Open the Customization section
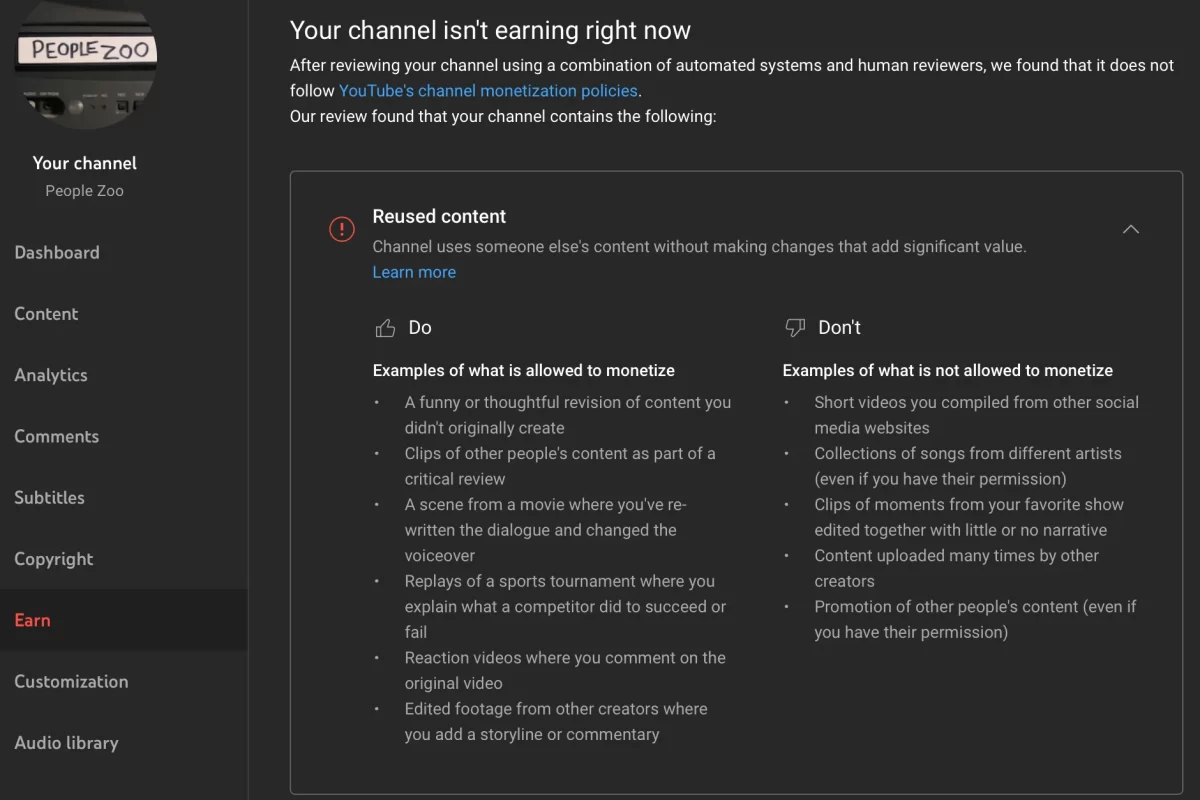1200x800 pixels. tap(71, 681)
